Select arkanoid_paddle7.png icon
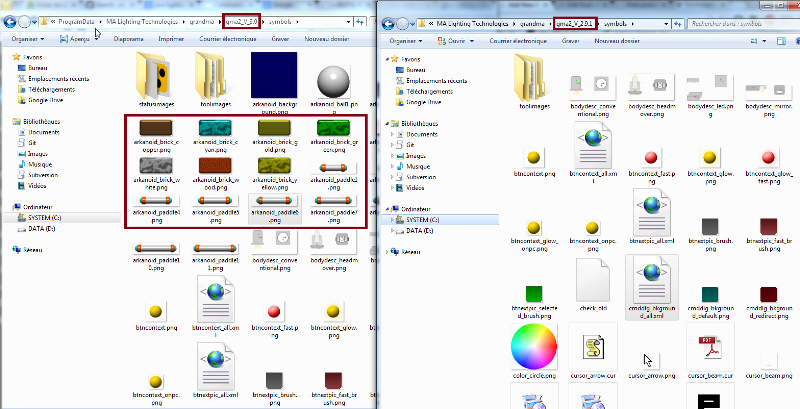This screenshot has width=800, height=409. tap(333, 200)
